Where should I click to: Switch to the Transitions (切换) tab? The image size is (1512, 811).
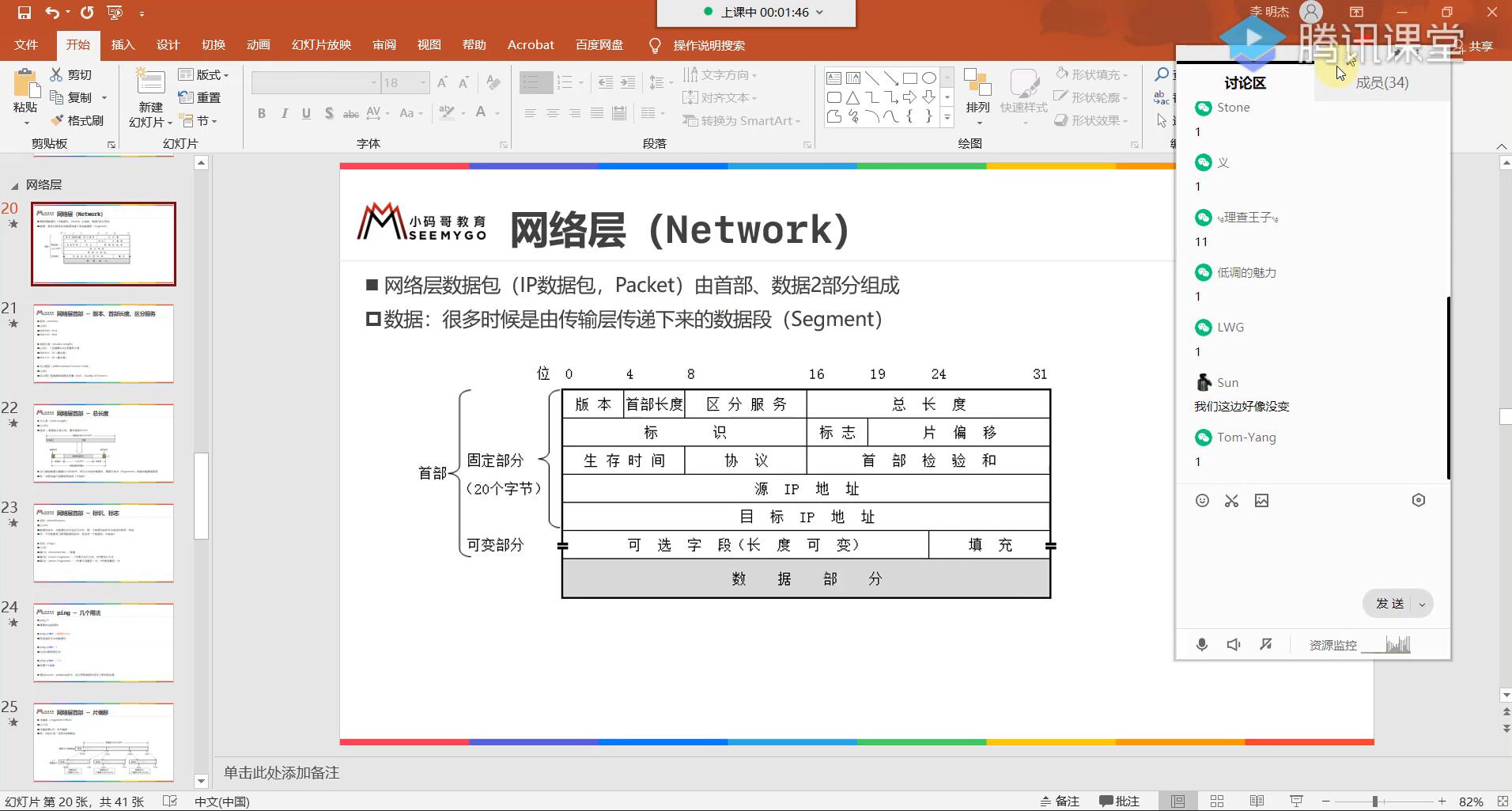point(213,45)
